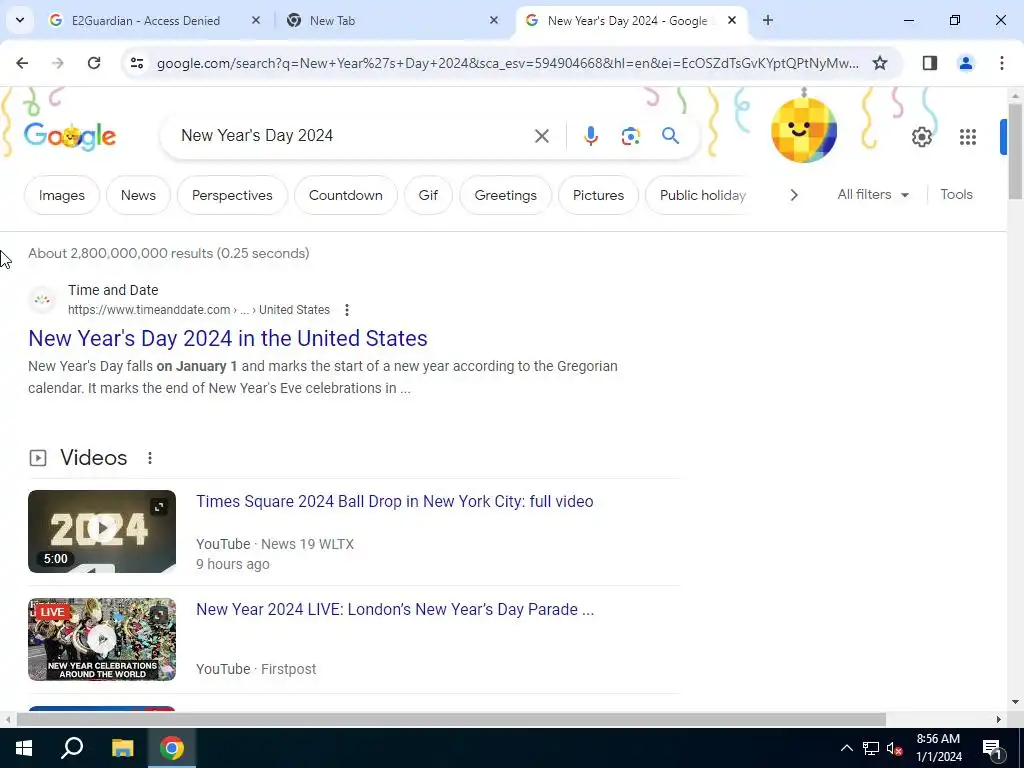Click the scroll down arrow
Viewport: 1024px width, 768px height.
click(1015, 703)
